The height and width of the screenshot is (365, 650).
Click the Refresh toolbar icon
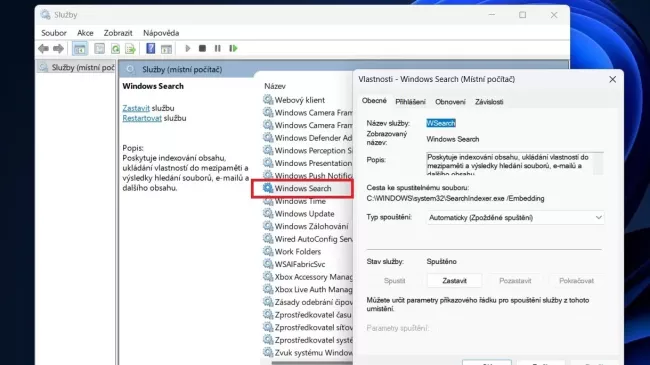click(x=115, y=49)
